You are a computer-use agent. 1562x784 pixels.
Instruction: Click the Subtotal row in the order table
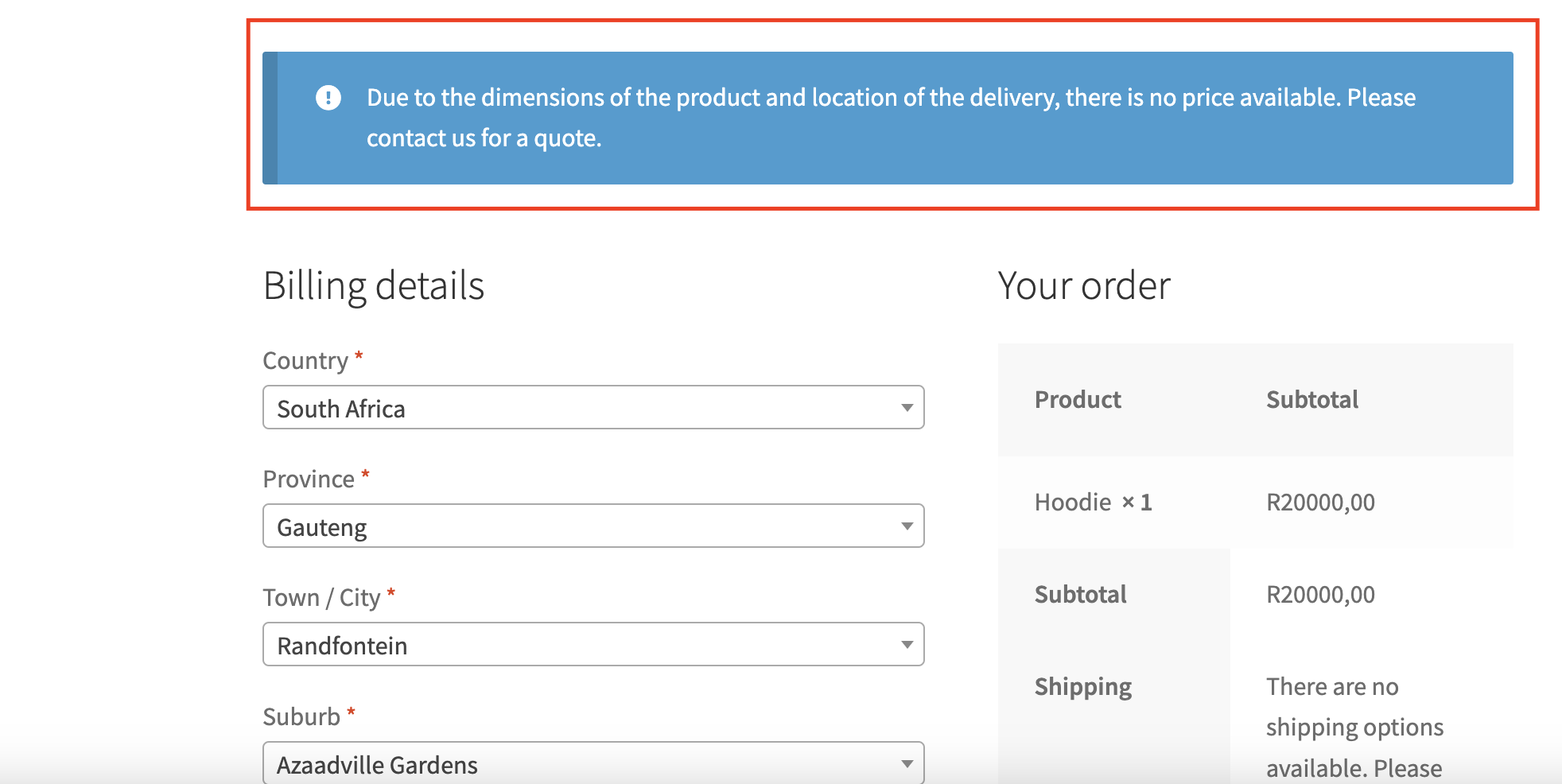(x=1080, y=594)
